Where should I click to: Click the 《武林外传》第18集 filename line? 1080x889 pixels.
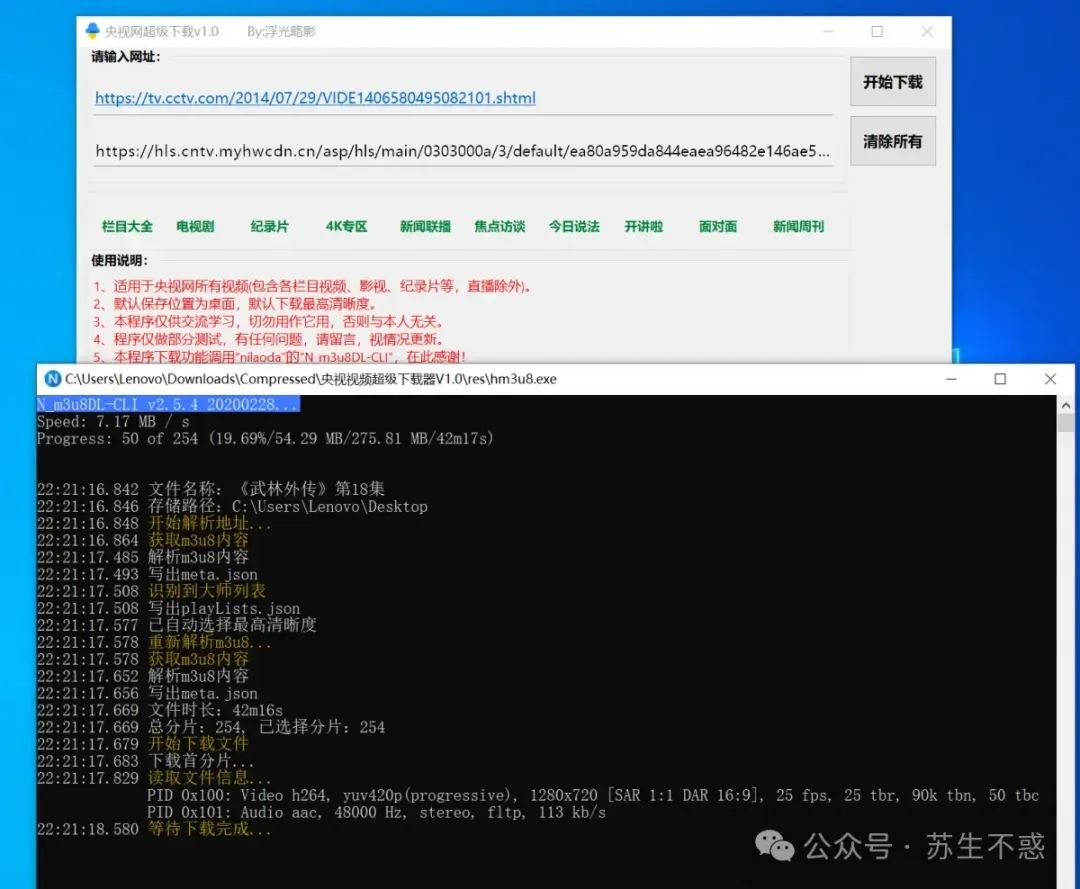[211, 489]
